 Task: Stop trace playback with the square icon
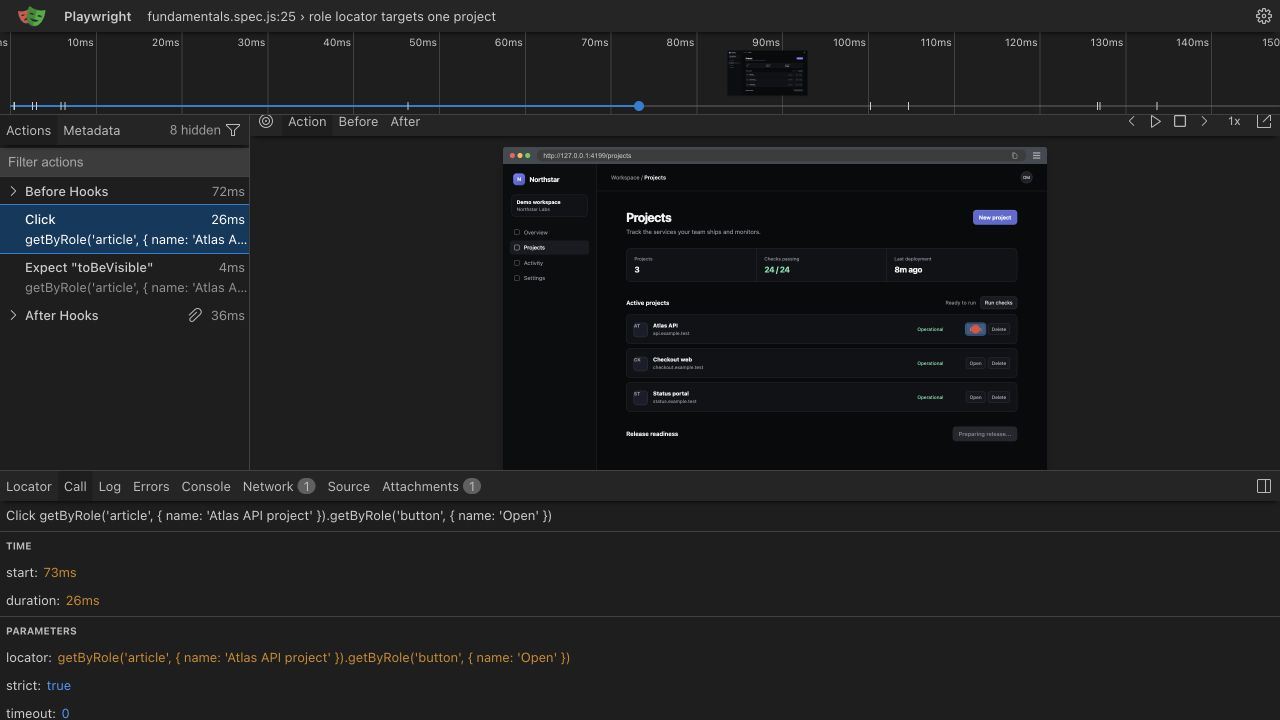pyautogui.click(x=1180, y=121)
